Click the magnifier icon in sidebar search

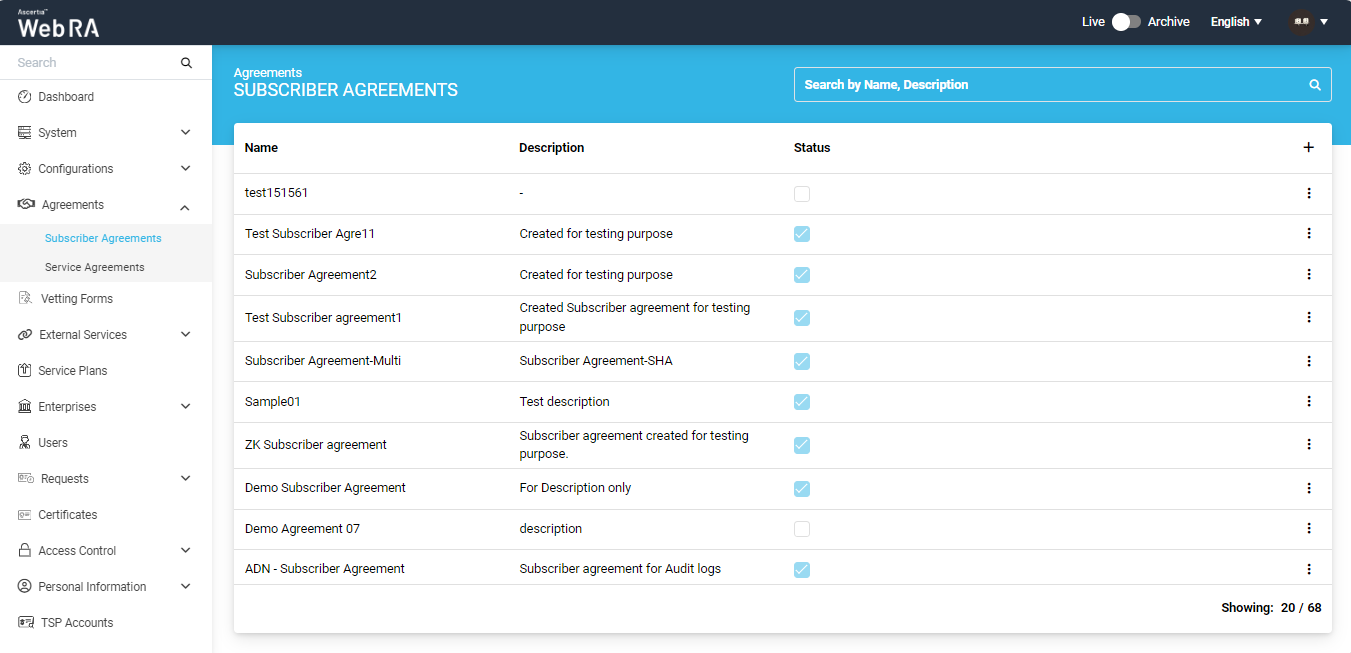(x=186, y=63)
